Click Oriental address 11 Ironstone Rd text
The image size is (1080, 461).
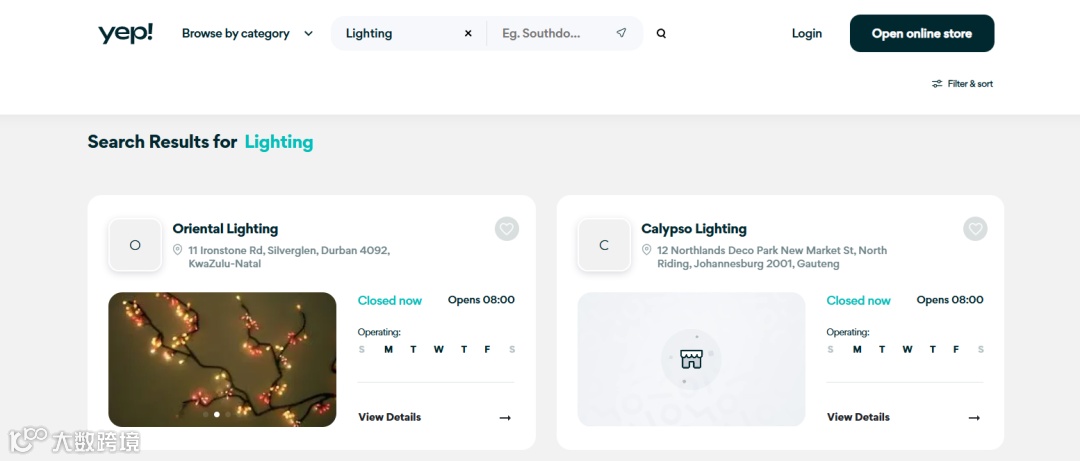click(x=289, y=257)
